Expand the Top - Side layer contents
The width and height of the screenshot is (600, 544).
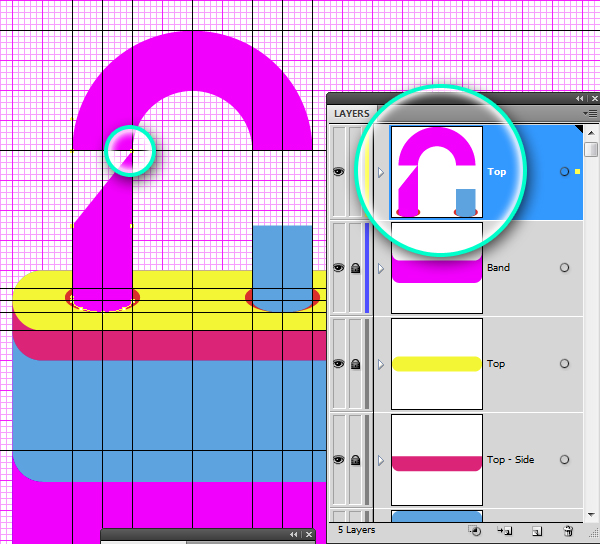tap(381, 461)
